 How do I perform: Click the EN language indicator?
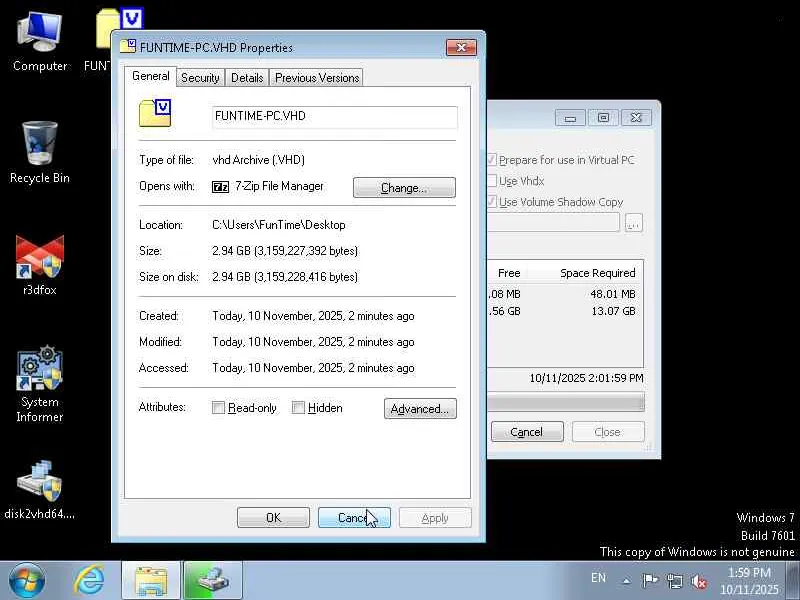(x=598, y=578)
